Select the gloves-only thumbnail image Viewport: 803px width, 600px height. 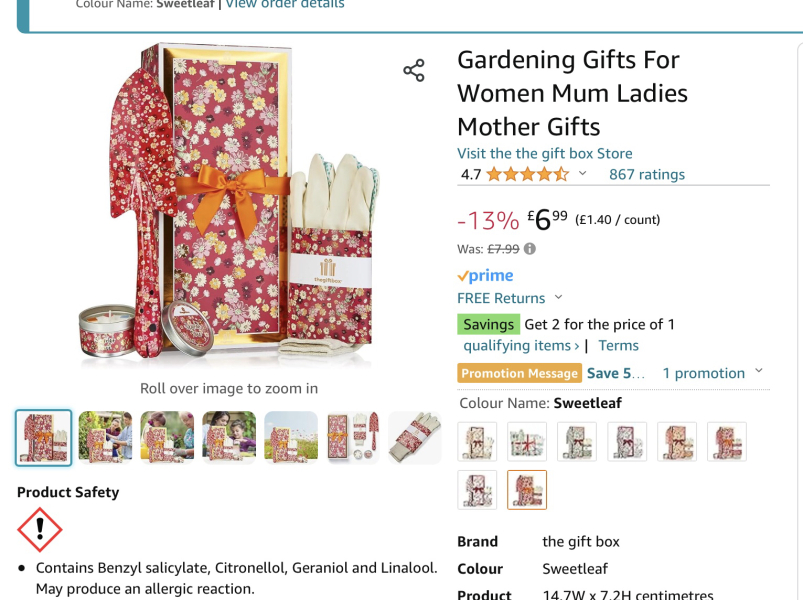(415, 438)
